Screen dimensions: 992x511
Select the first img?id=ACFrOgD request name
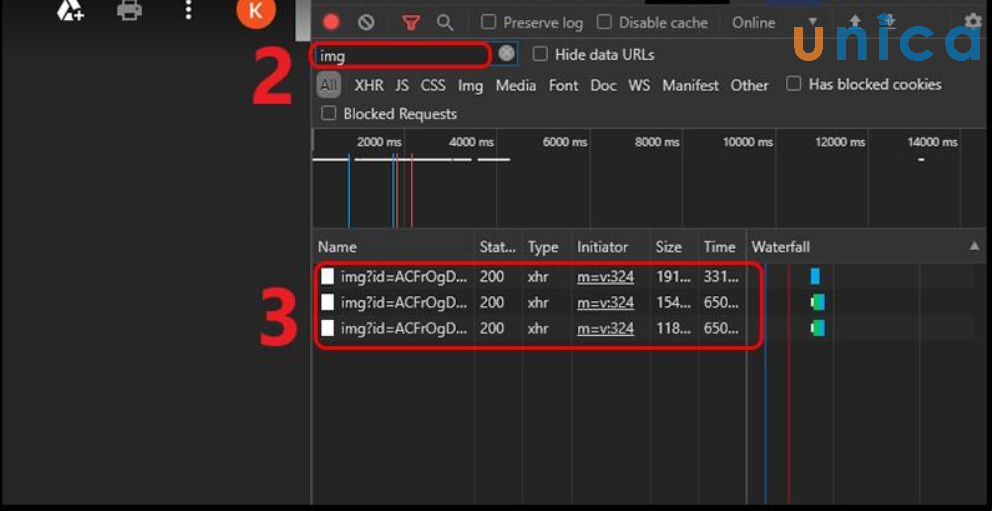404,277
